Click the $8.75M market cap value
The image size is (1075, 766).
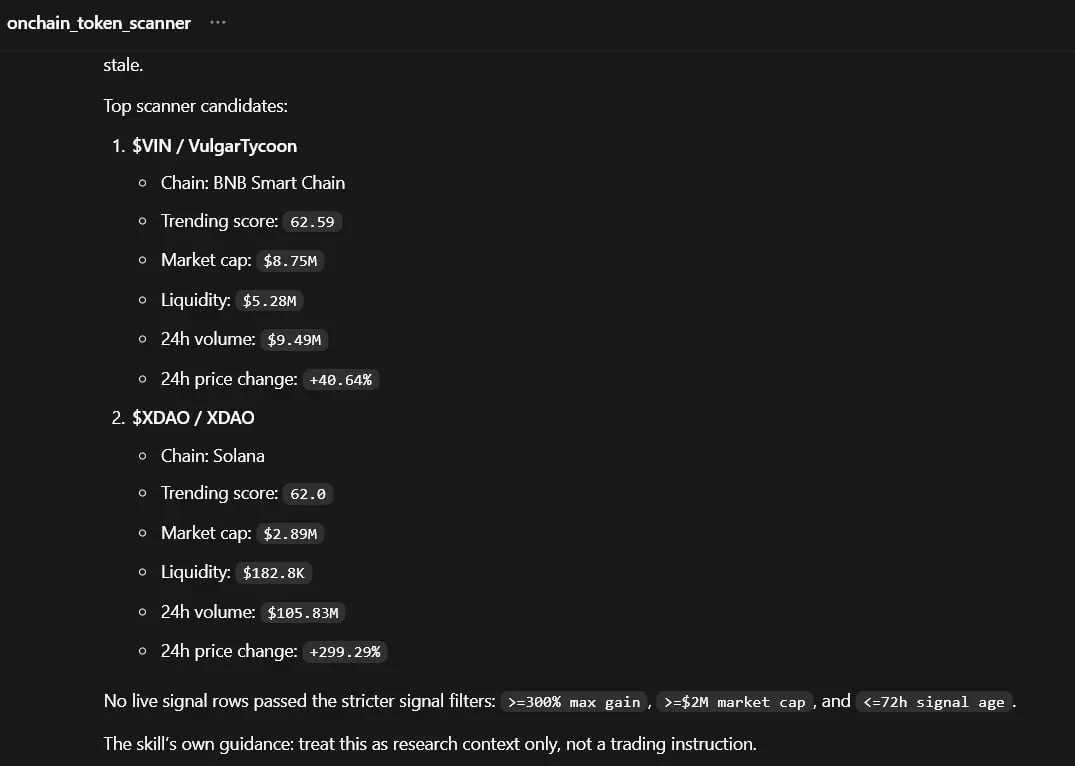[x=290, y=261]
